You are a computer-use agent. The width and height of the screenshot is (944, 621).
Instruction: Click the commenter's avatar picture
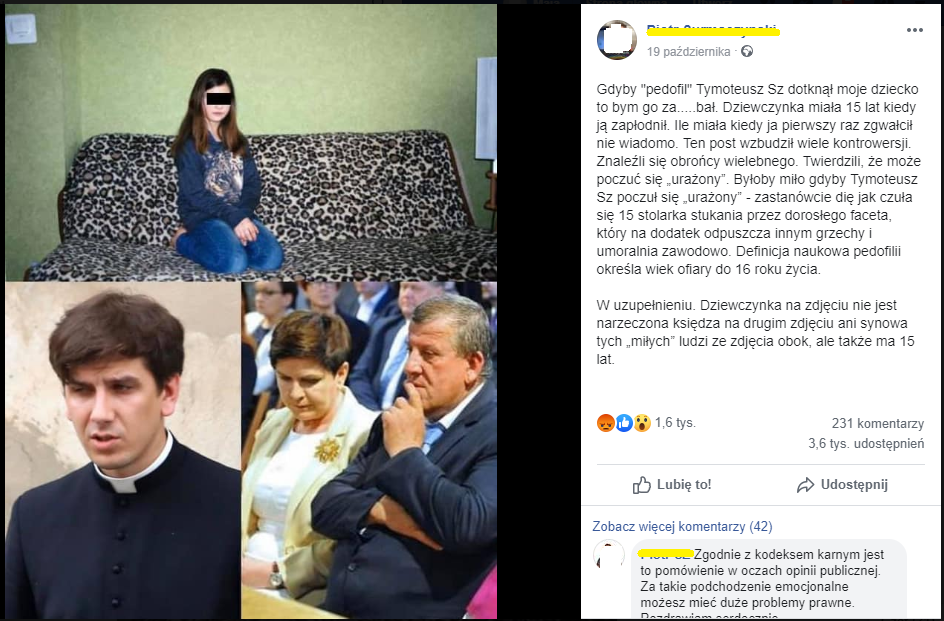click(x=609, y=555)
